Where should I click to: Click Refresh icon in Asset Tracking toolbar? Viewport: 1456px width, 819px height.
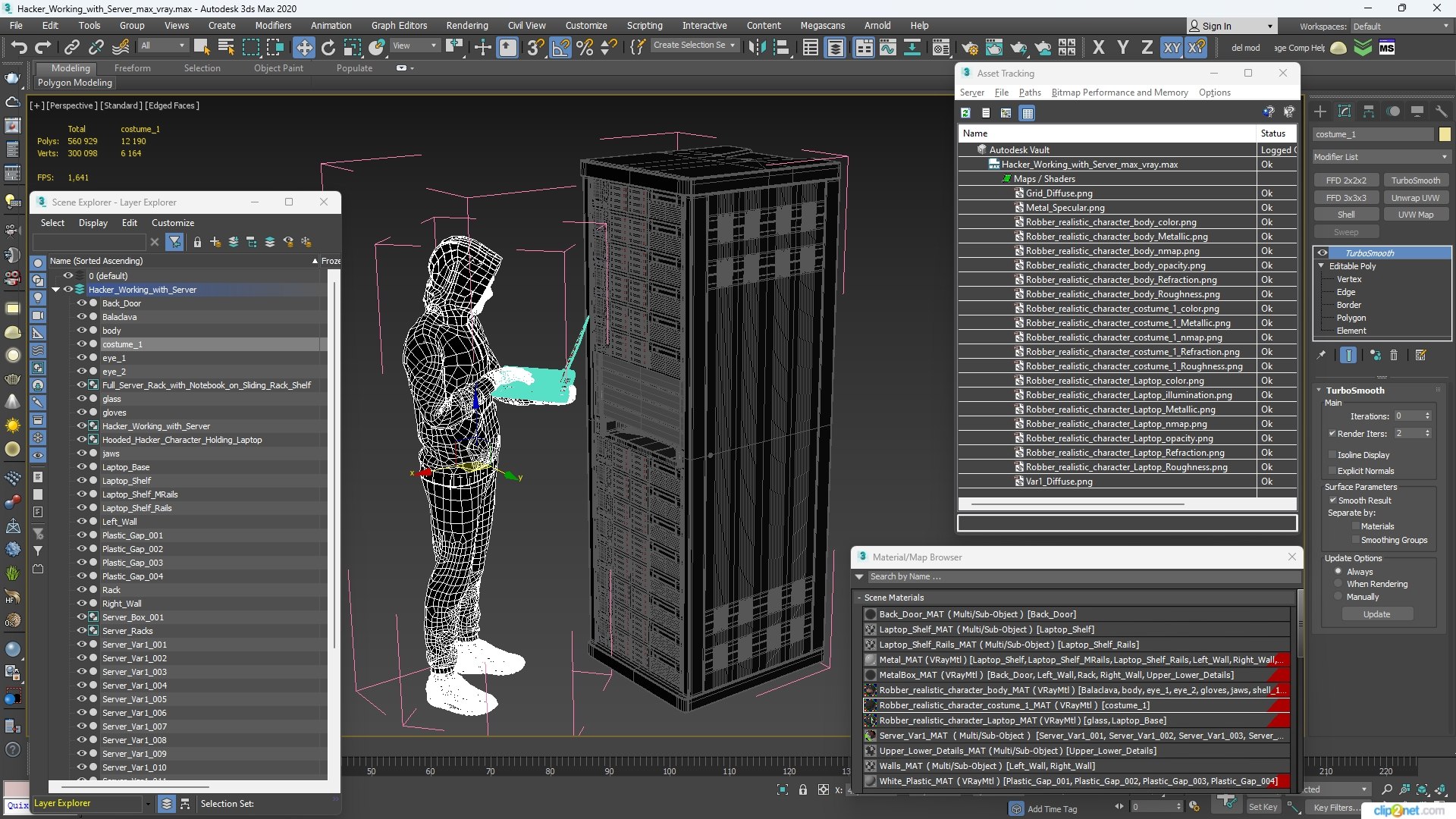(x=965, y=113)
